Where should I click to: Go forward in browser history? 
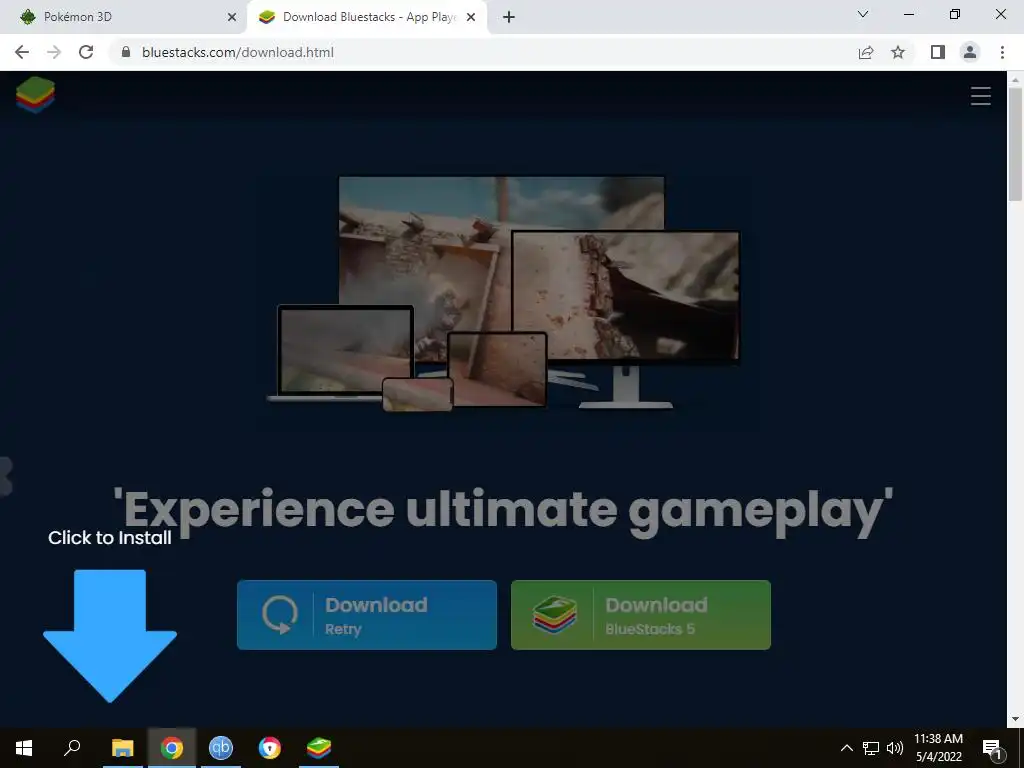coord(54,52)
